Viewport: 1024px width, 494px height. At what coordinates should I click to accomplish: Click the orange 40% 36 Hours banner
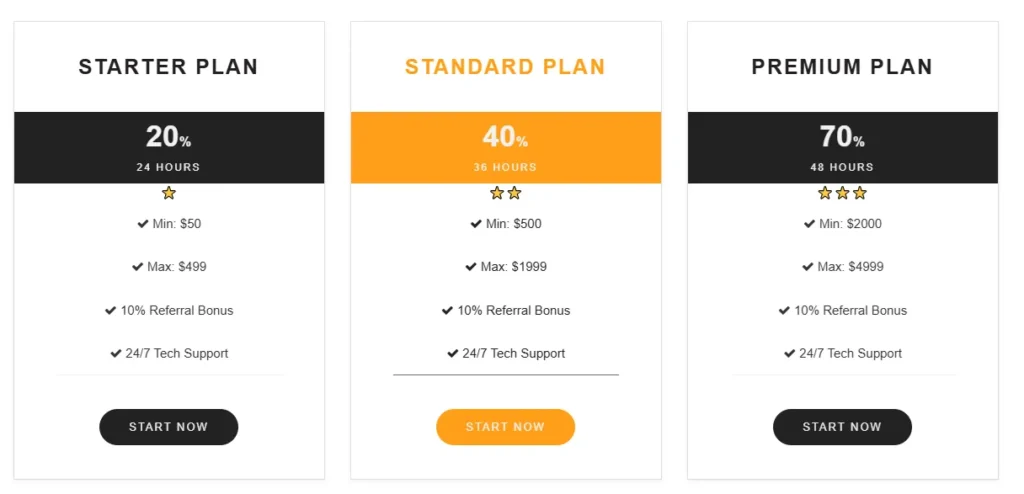point(506,147)
